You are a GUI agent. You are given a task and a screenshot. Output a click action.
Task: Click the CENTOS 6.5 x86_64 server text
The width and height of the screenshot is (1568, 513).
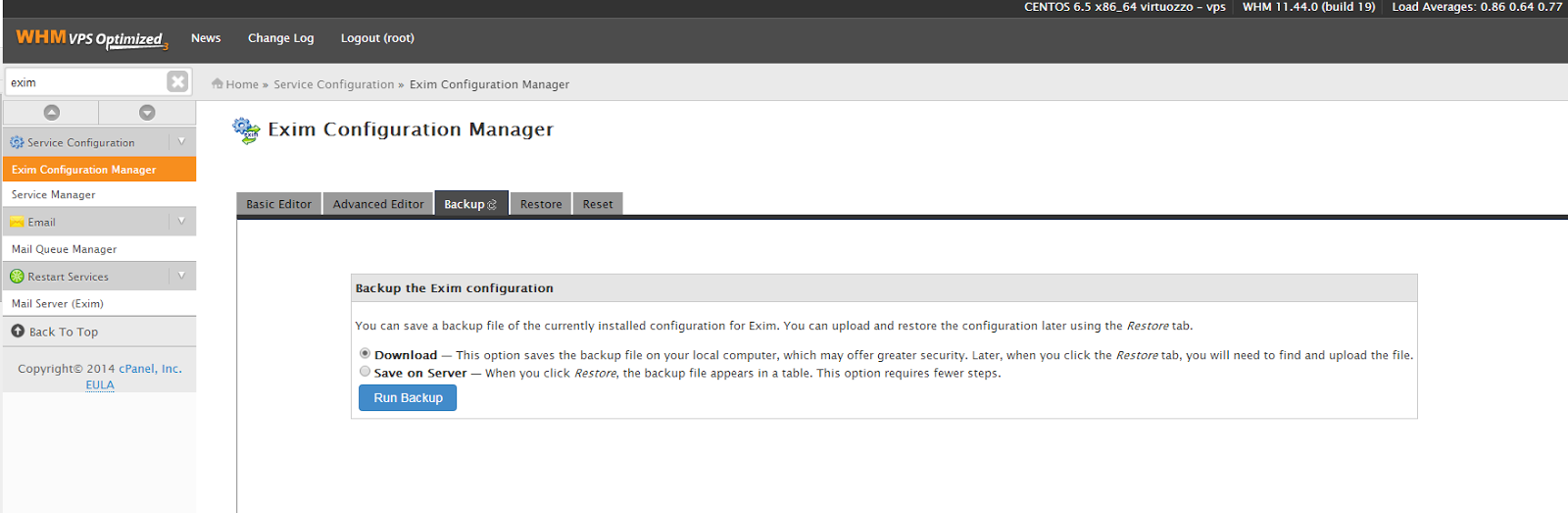pos(1124,7)
